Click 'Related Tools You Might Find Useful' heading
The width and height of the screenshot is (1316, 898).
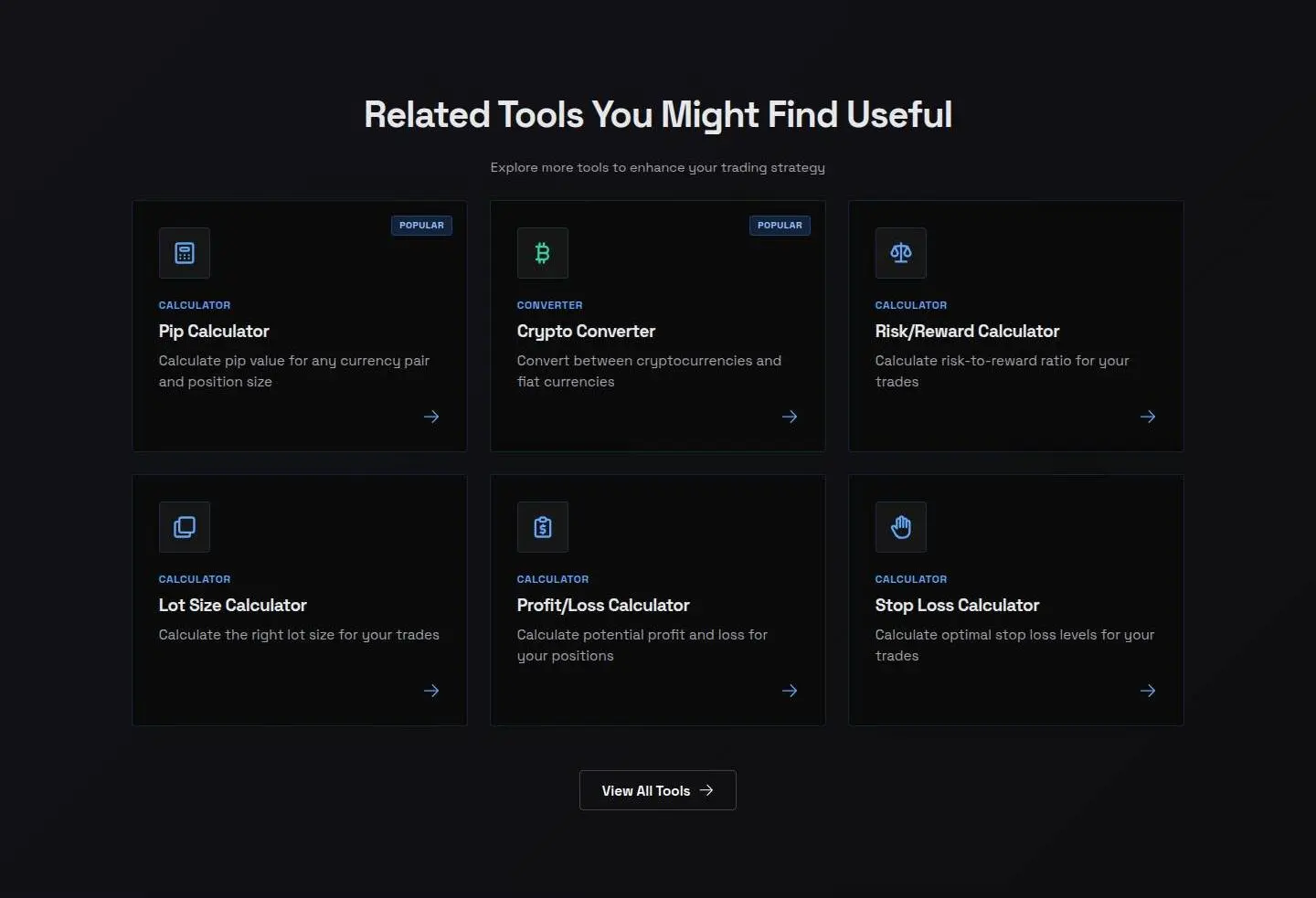coord(658,115)
